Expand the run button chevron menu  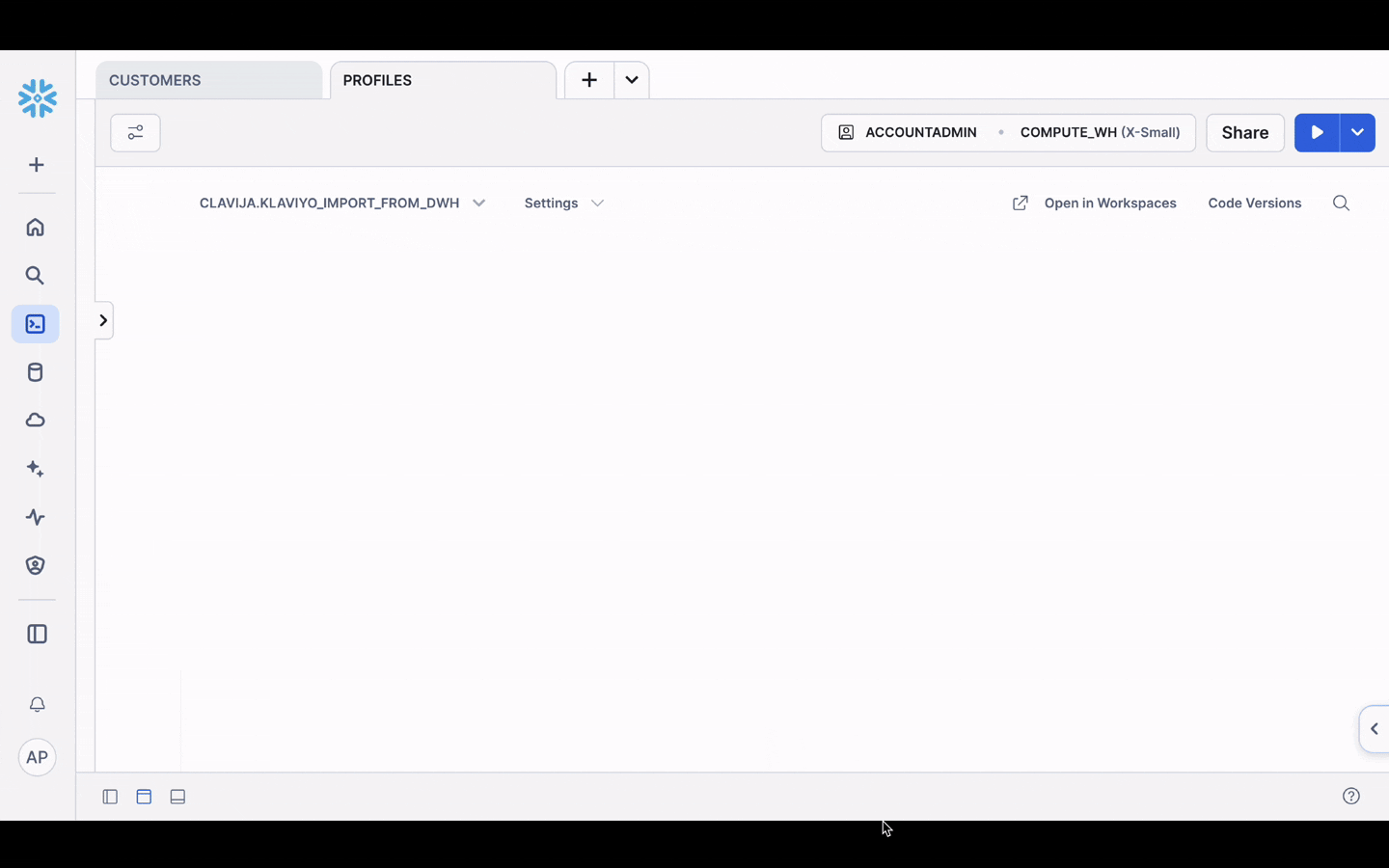pos(1356,132)
